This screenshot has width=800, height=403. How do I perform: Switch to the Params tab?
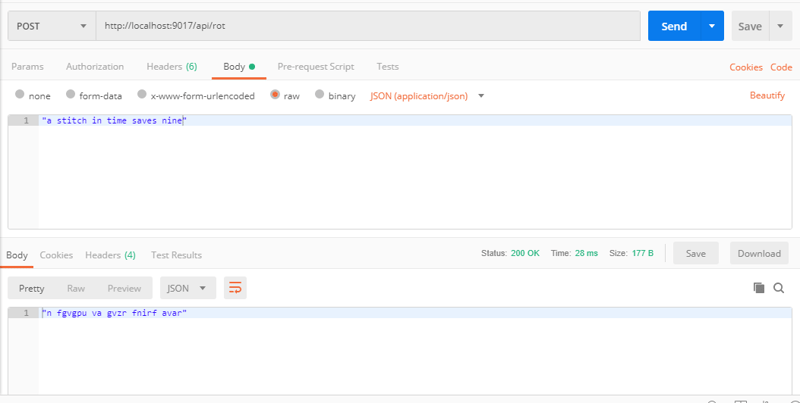[28, 66]
